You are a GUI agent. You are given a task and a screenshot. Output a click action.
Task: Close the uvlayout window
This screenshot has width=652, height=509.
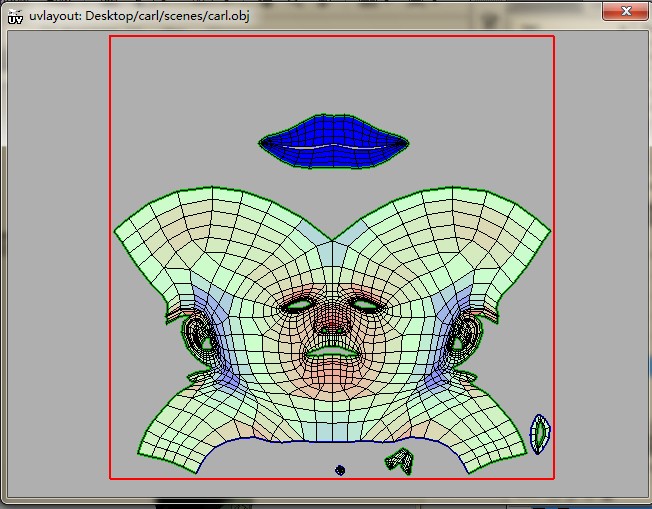click(626, 11)
